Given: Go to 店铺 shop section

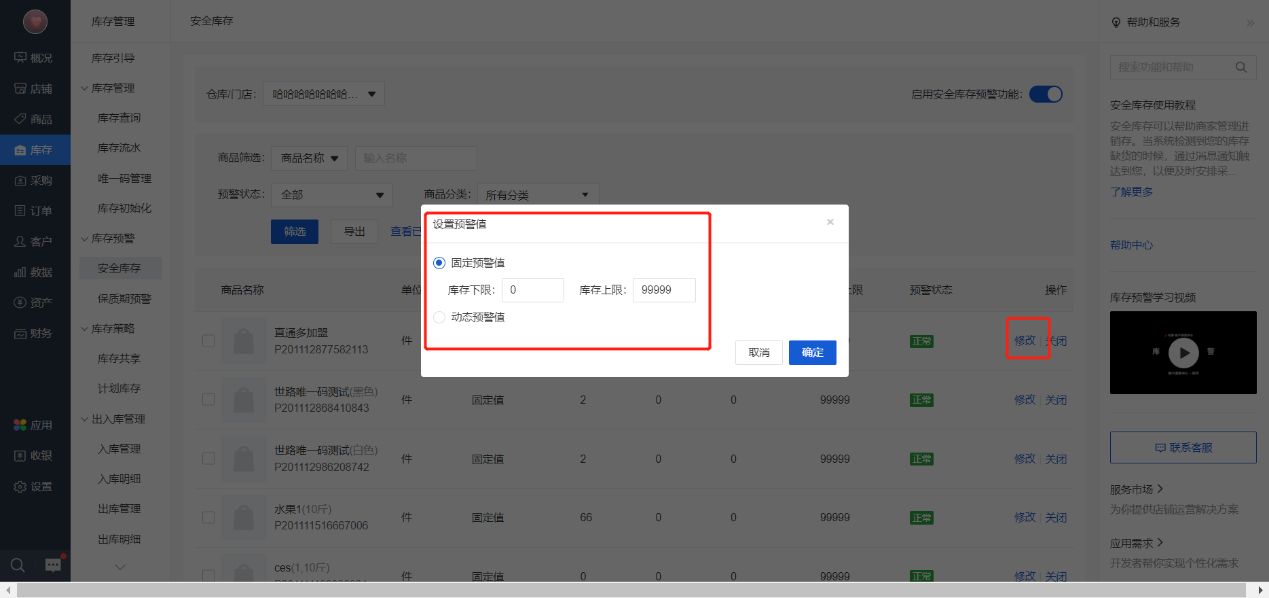Looking at the screenshot, I should (x=34, y=89).
